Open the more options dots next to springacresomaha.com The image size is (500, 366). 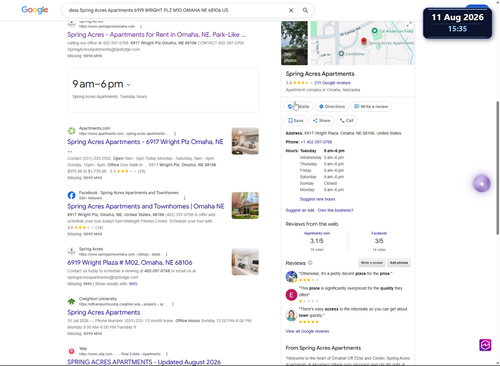click(x=141, y=26)
